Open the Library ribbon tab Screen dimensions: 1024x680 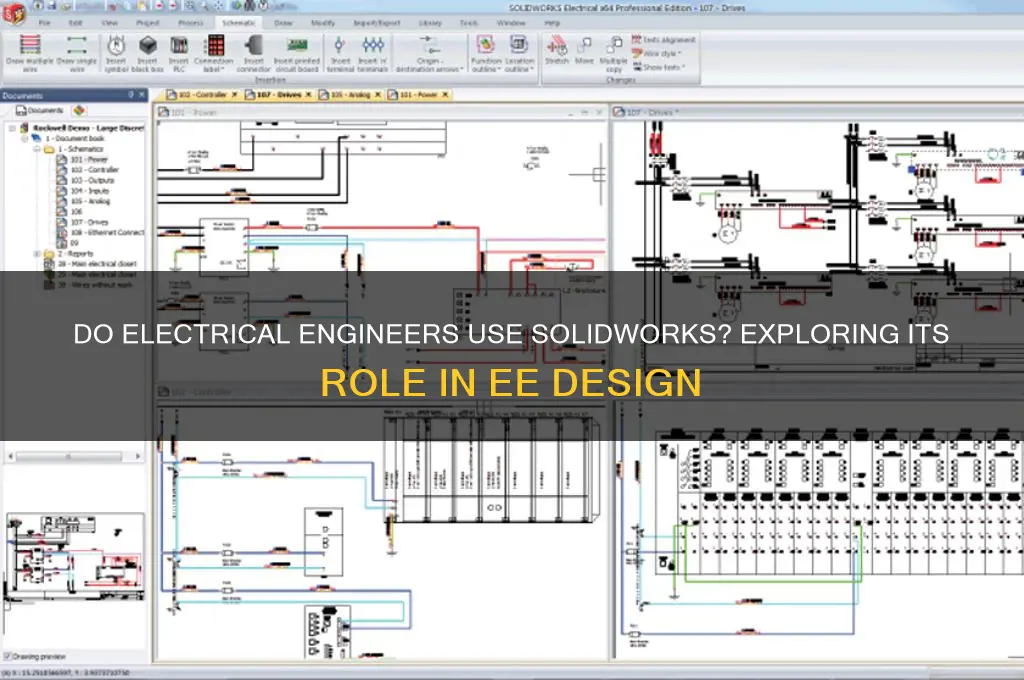point(430,23)
